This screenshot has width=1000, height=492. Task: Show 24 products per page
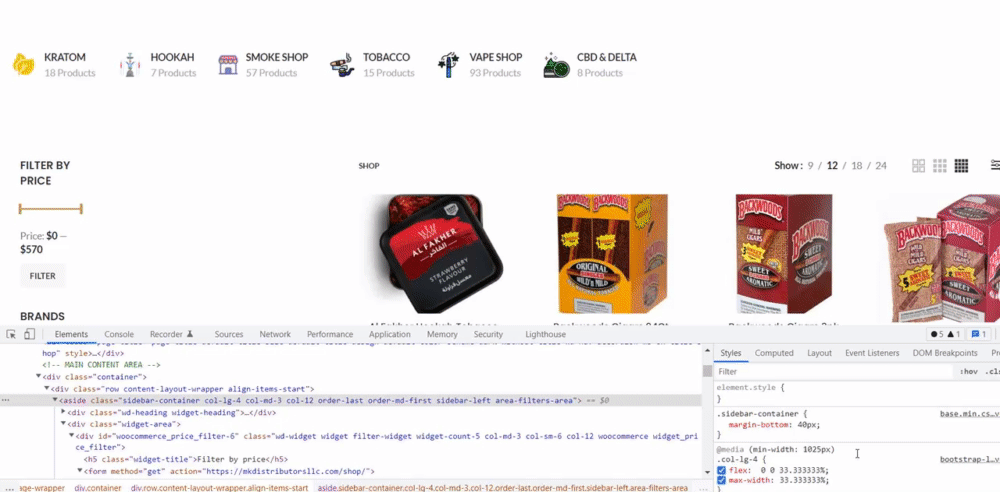click(x=881, y=166)
